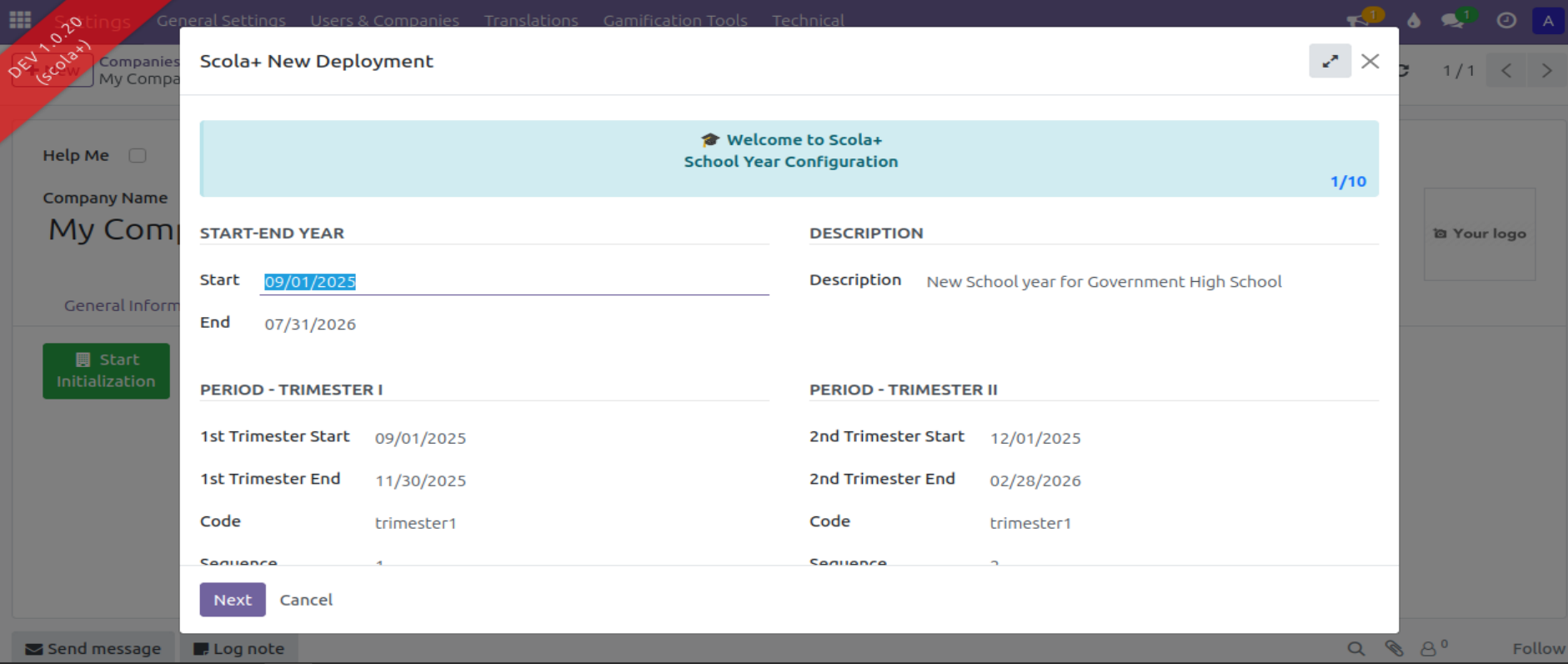Edit the school year Start date field
This screenshot has width=1568, height=664.
point(513,282)
